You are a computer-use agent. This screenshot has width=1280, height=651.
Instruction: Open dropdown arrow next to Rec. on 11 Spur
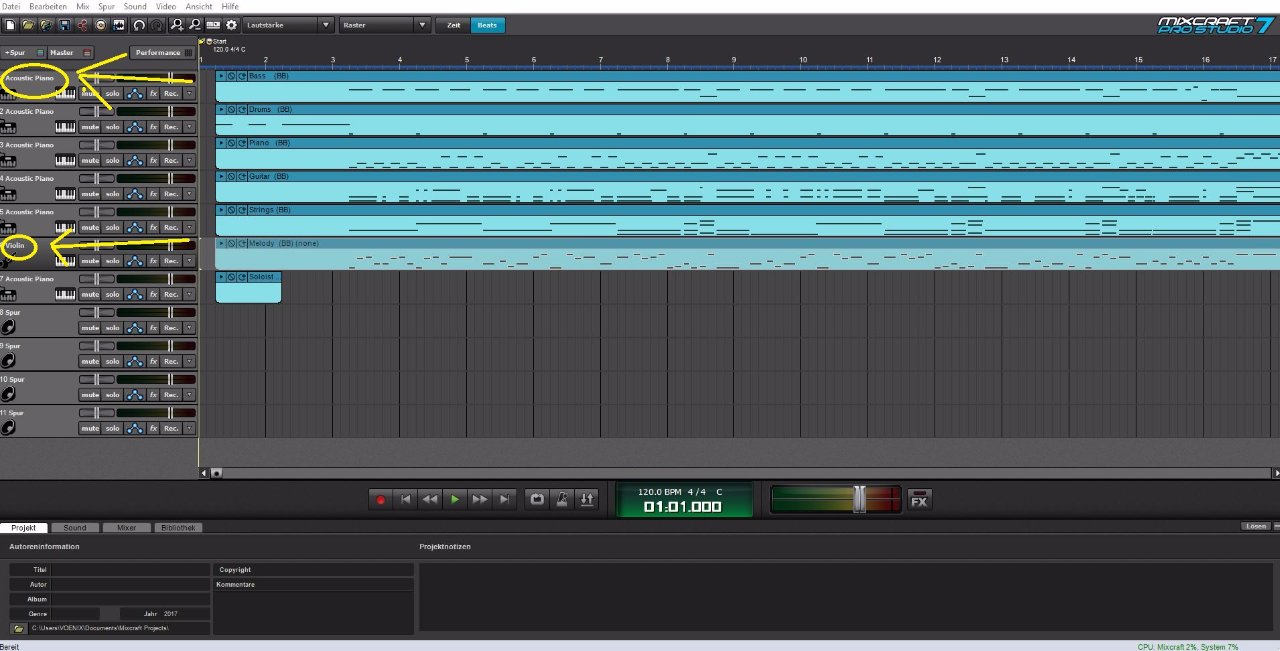click(189, 428)
